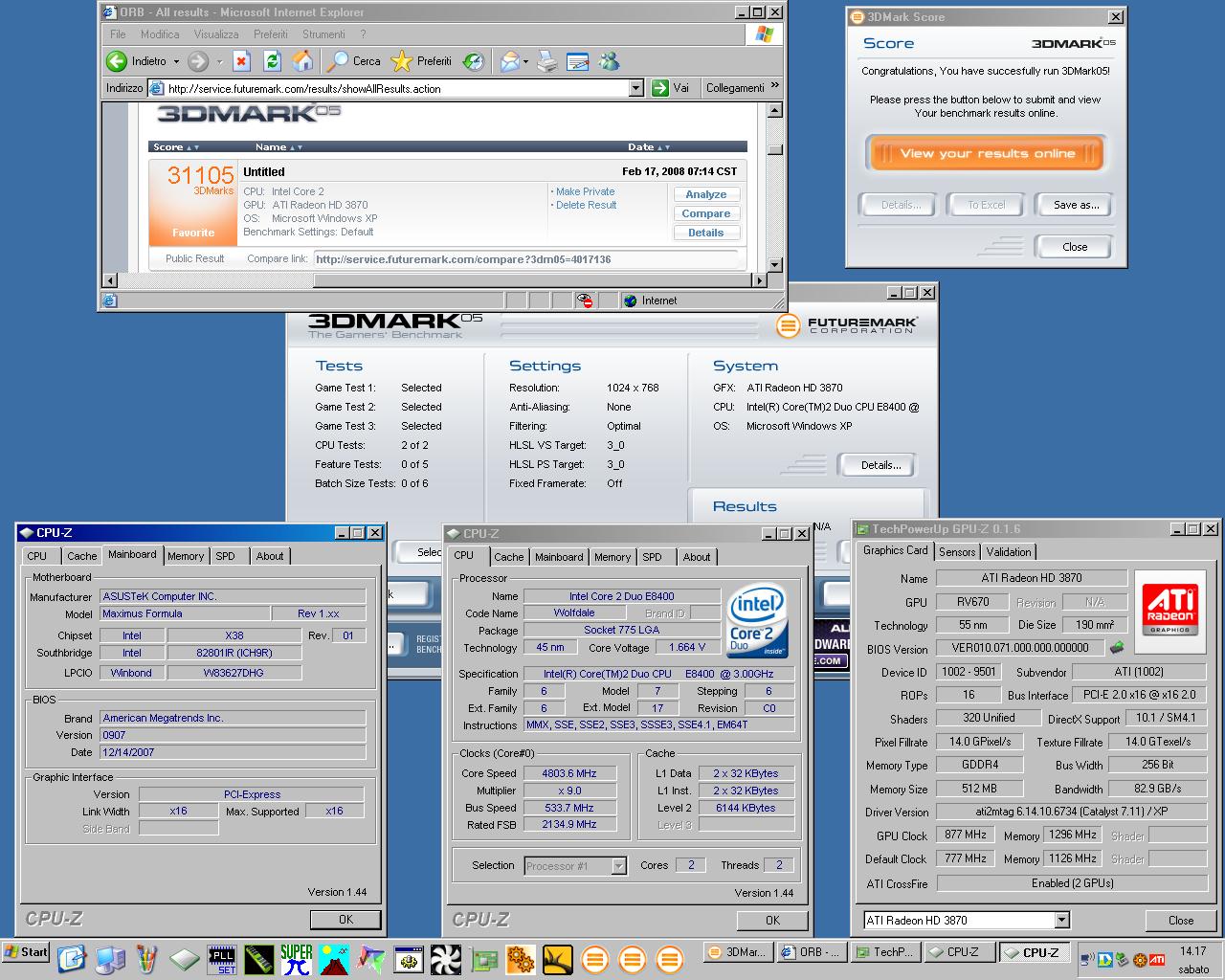Open the GPU-Z graphics card selector dropdown
The width and height of the screenshot is (1225, 980).
click(1061, 921)
